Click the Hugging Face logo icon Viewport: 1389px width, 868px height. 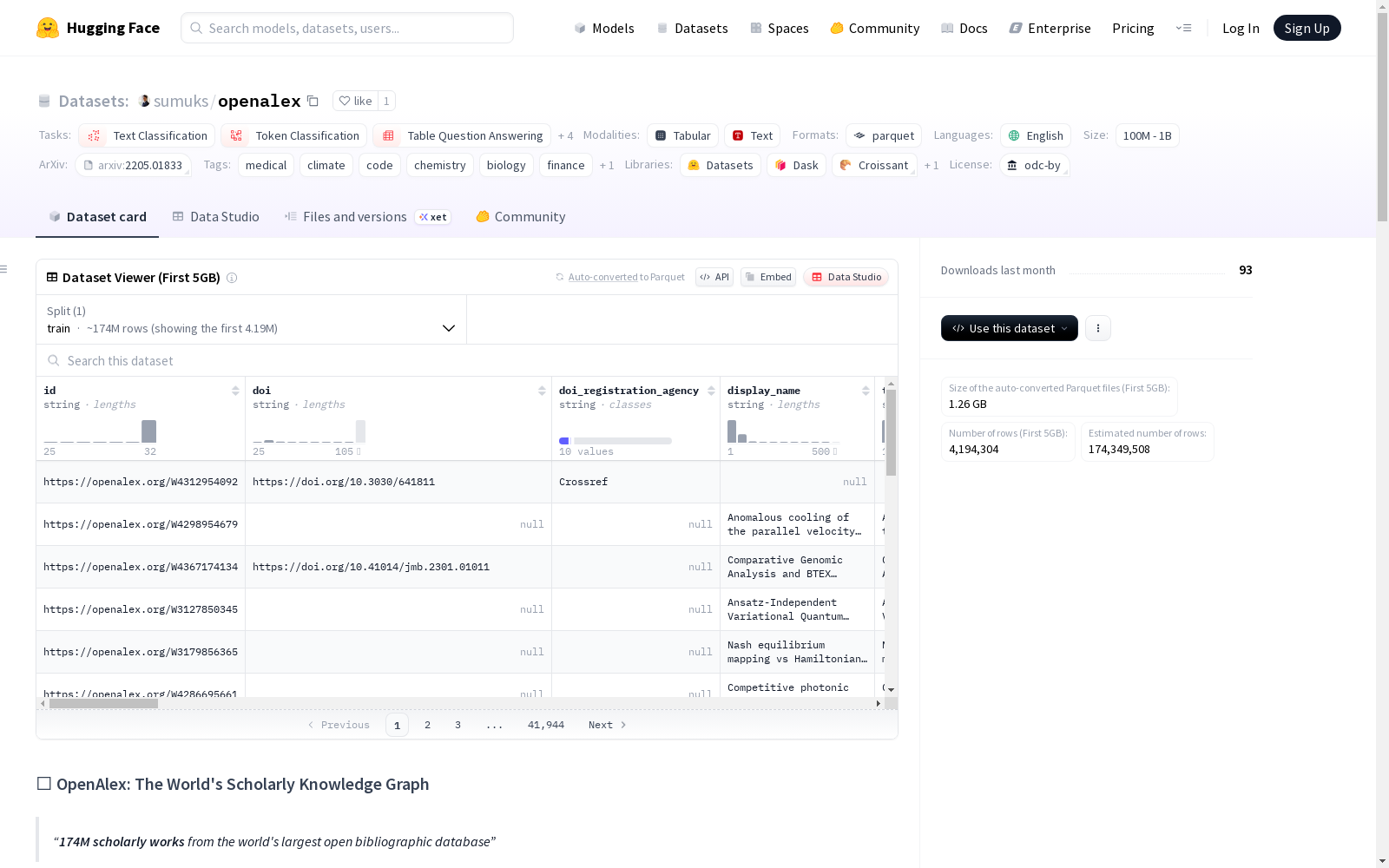coord(48,28)
